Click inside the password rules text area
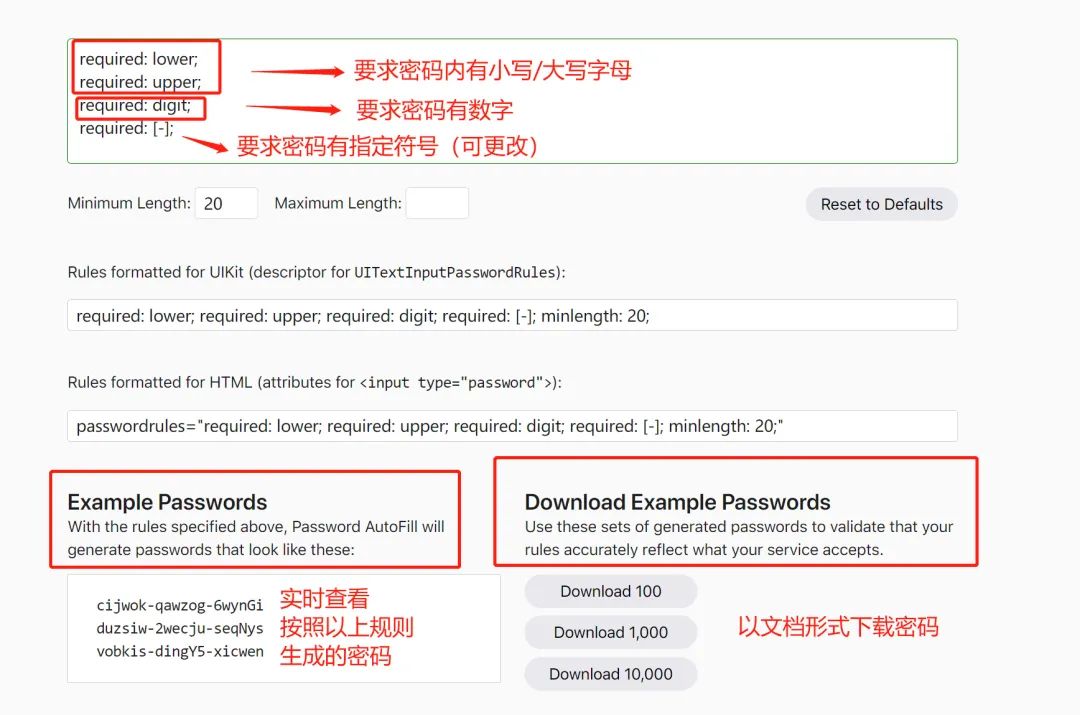 [x=512, y=101]
